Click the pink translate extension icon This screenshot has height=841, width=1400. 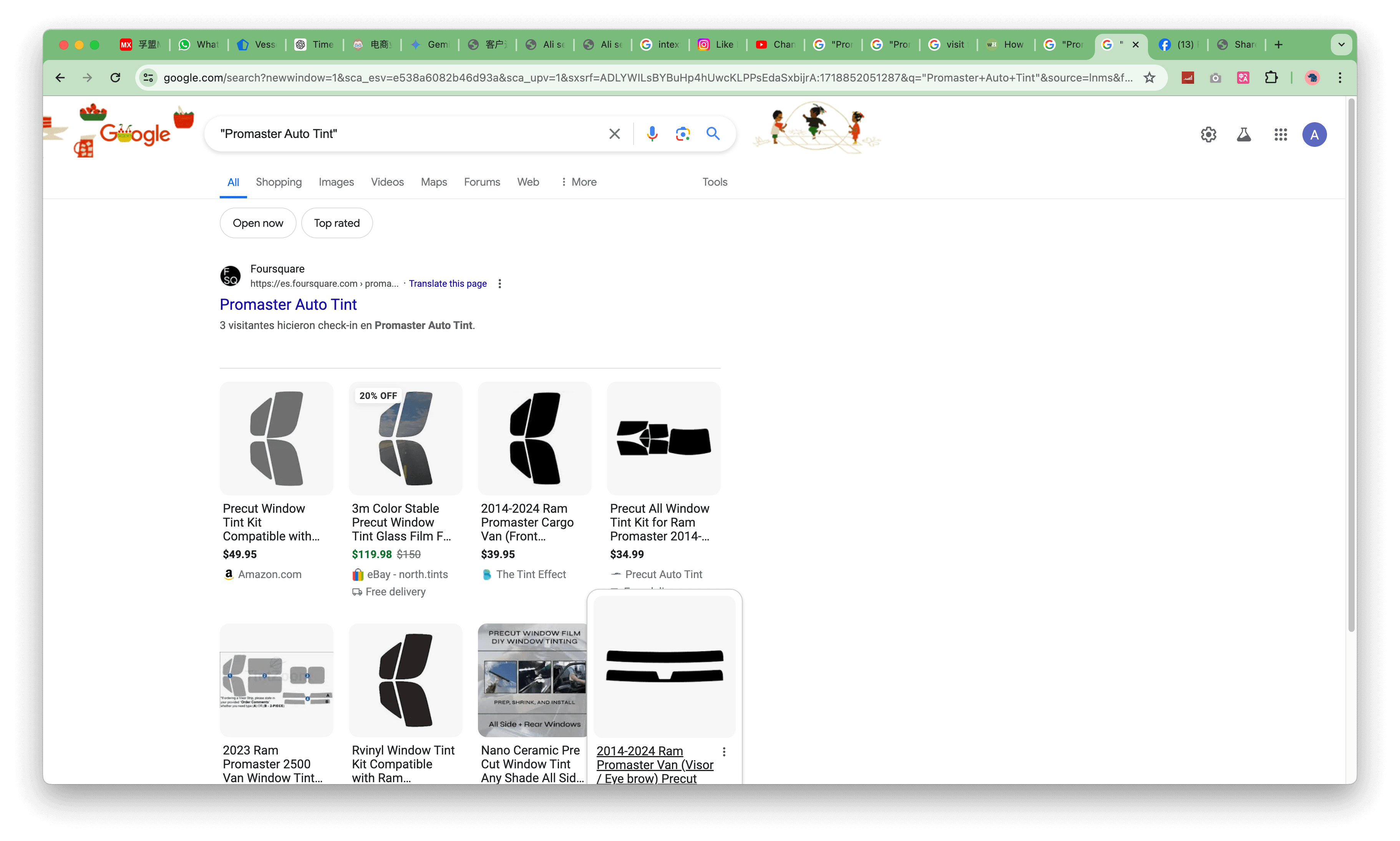pyautogui.click(x=1243, y=78)
